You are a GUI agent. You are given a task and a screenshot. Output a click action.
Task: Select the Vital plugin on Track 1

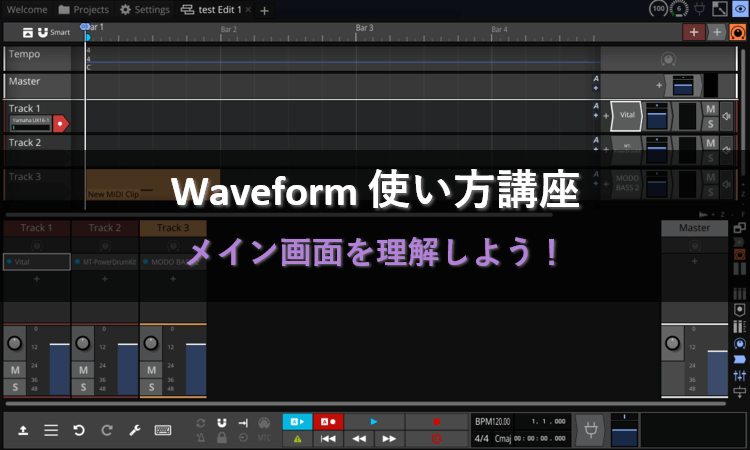tap(626, 116)
